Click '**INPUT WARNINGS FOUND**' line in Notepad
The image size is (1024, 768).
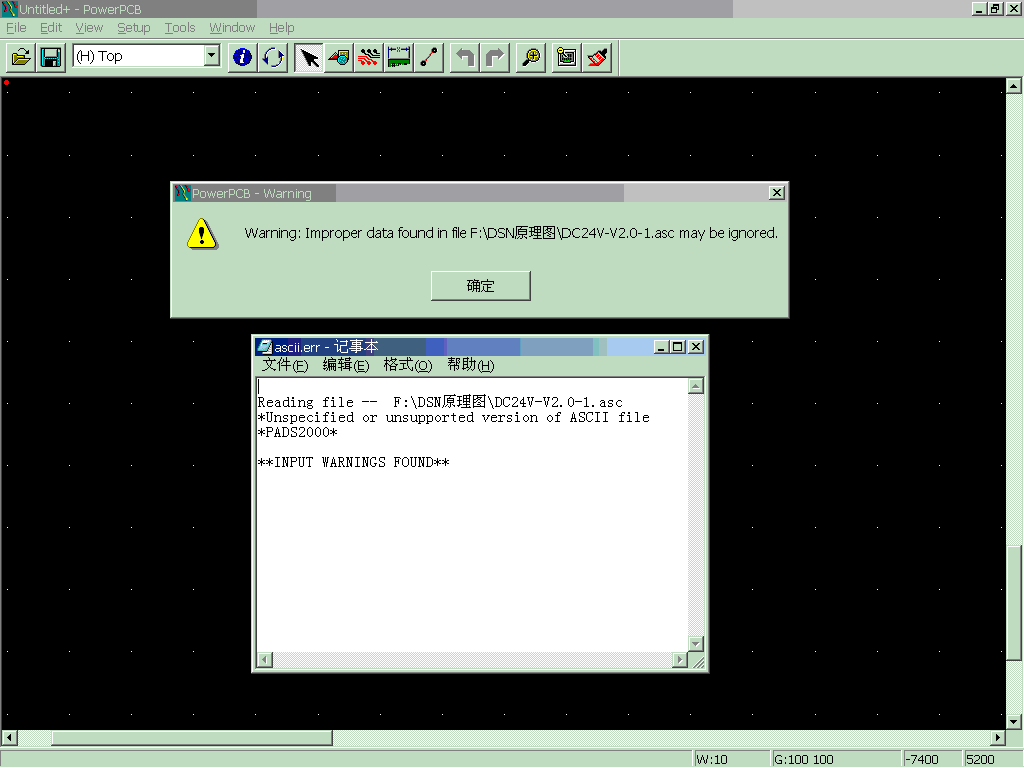click(353, 462)
